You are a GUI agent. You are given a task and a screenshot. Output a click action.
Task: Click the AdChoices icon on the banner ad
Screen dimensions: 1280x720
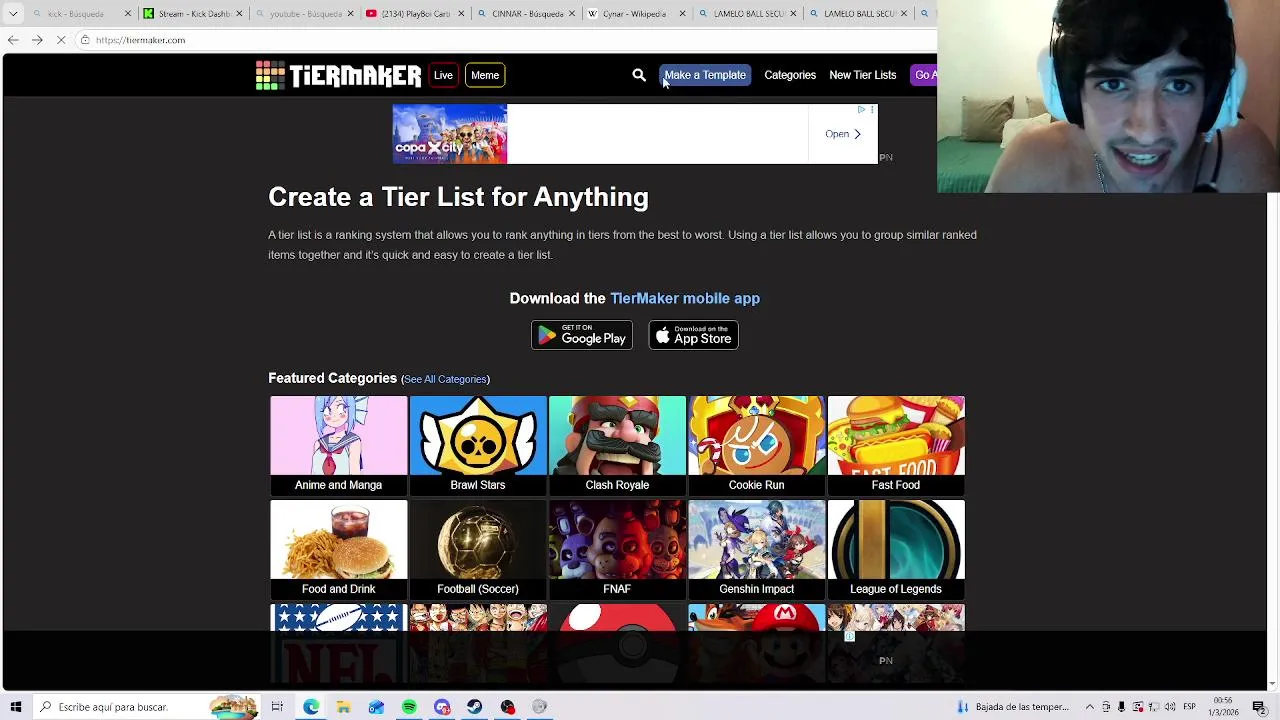click(861, 109)
